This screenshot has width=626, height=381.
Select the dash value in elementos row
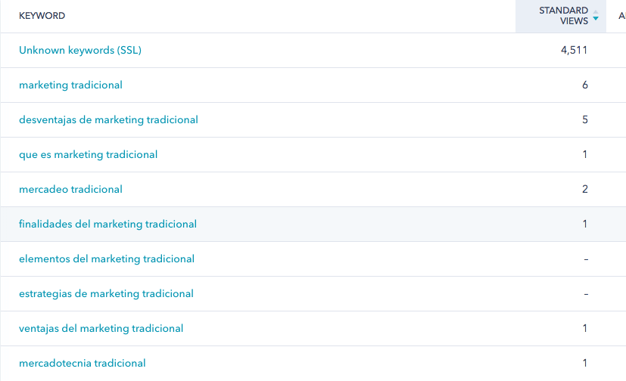point(586,259)
